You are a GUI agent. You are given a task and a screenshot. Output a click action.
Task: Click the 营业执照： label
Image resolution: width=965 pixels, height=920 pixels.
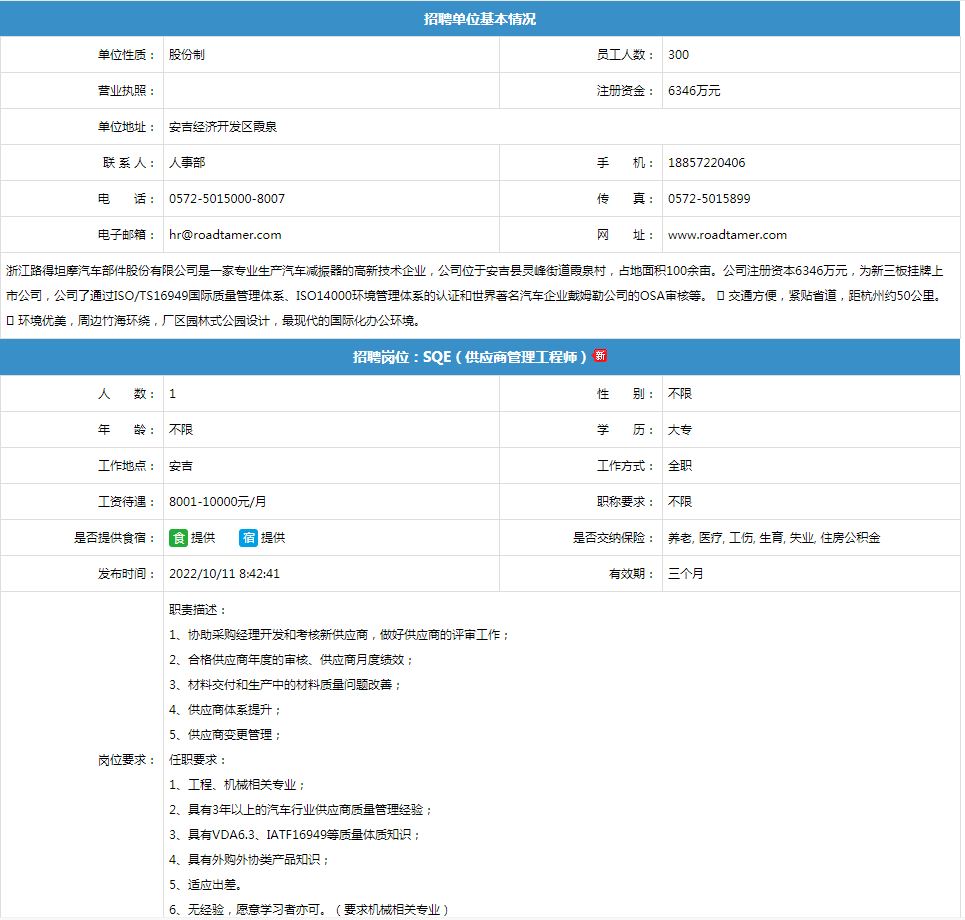(x=127, y=90)
